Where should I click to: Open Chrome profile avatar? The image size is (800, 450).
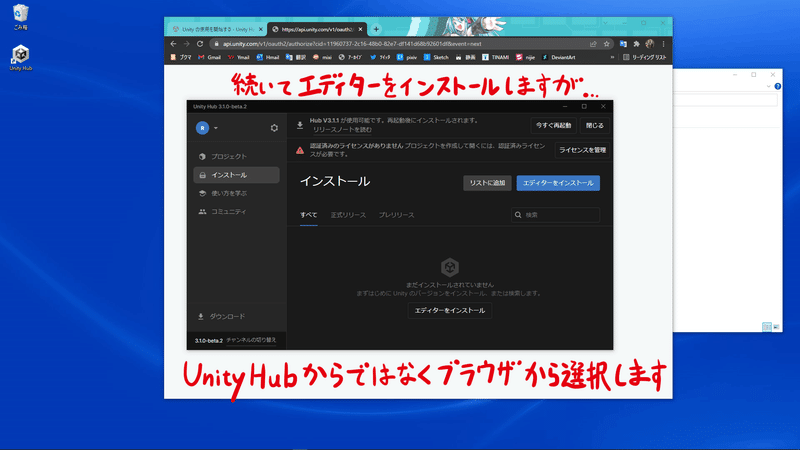point(649,44)
